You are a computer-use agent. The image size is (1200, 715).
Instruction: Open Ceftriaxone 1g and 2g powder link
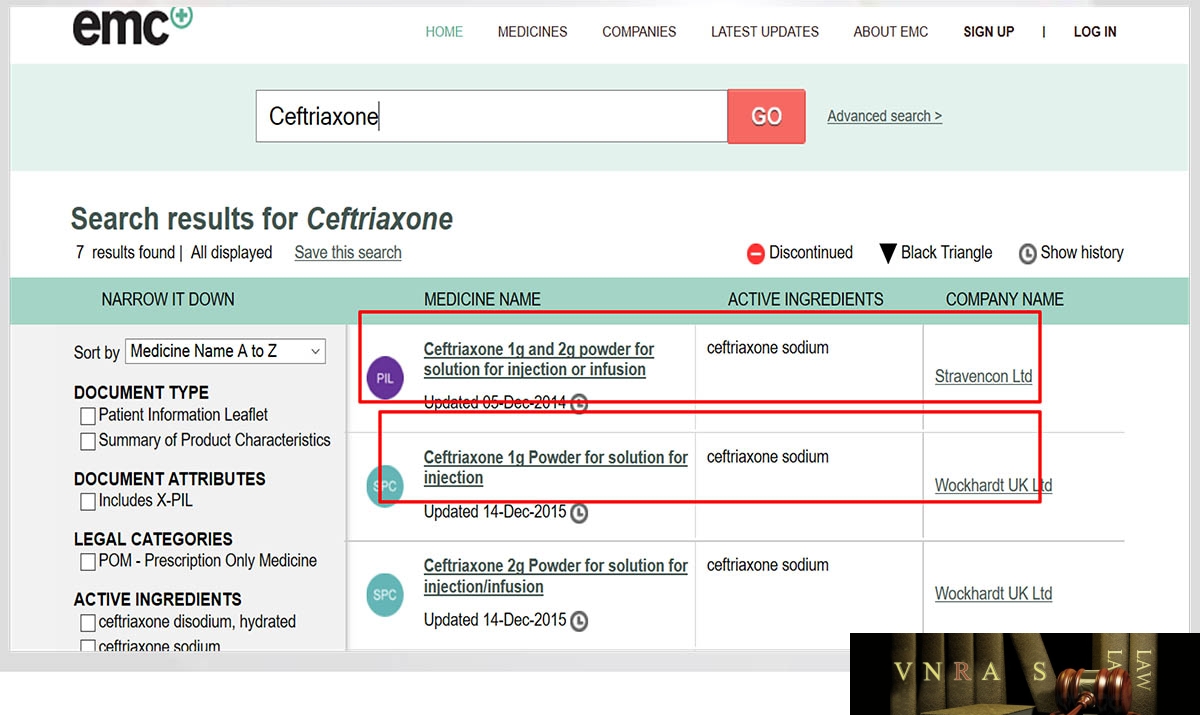click(539, 360)
